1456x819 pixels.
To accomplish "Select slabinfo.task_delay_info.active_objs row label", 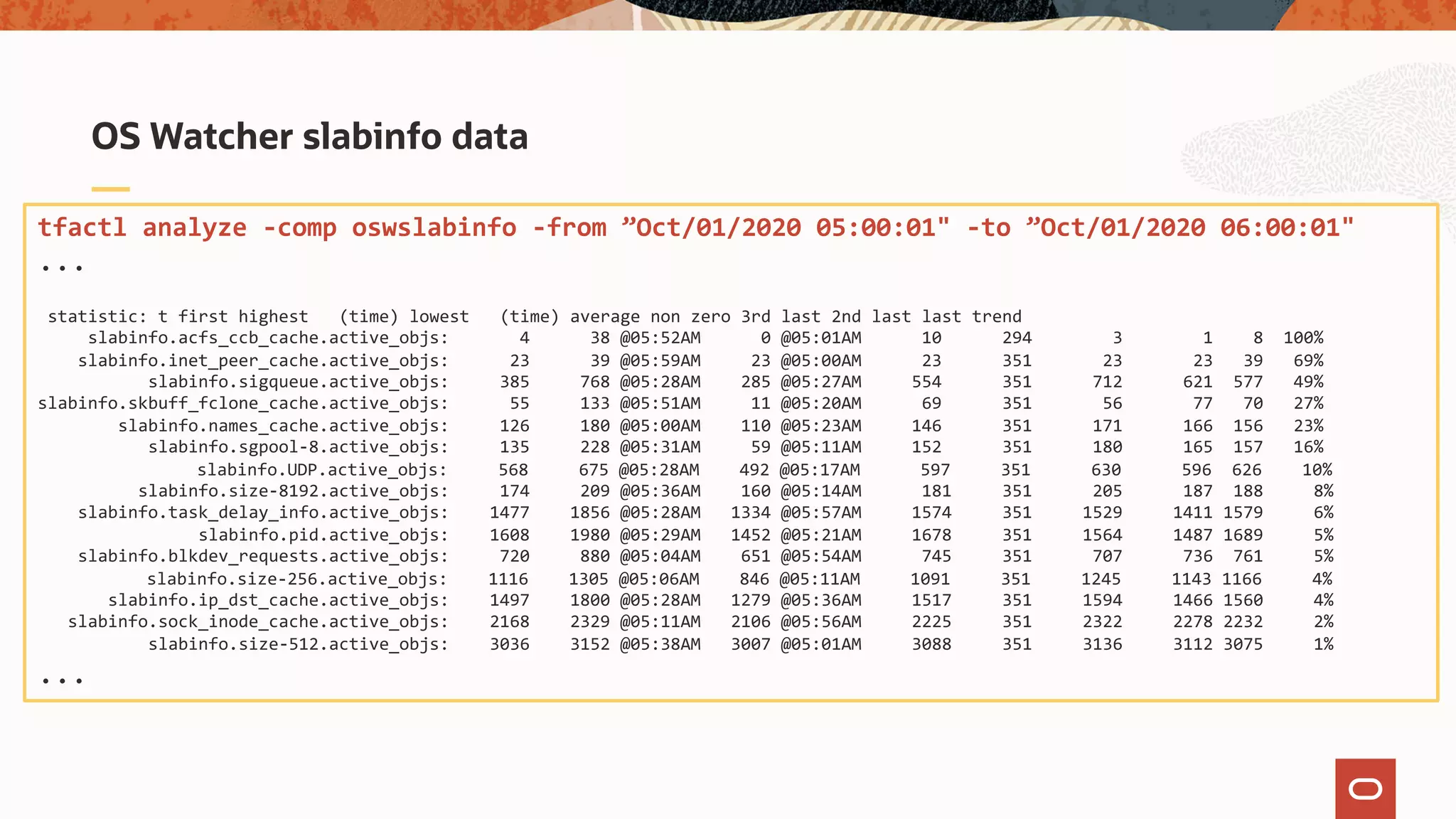I will [263, 513].
